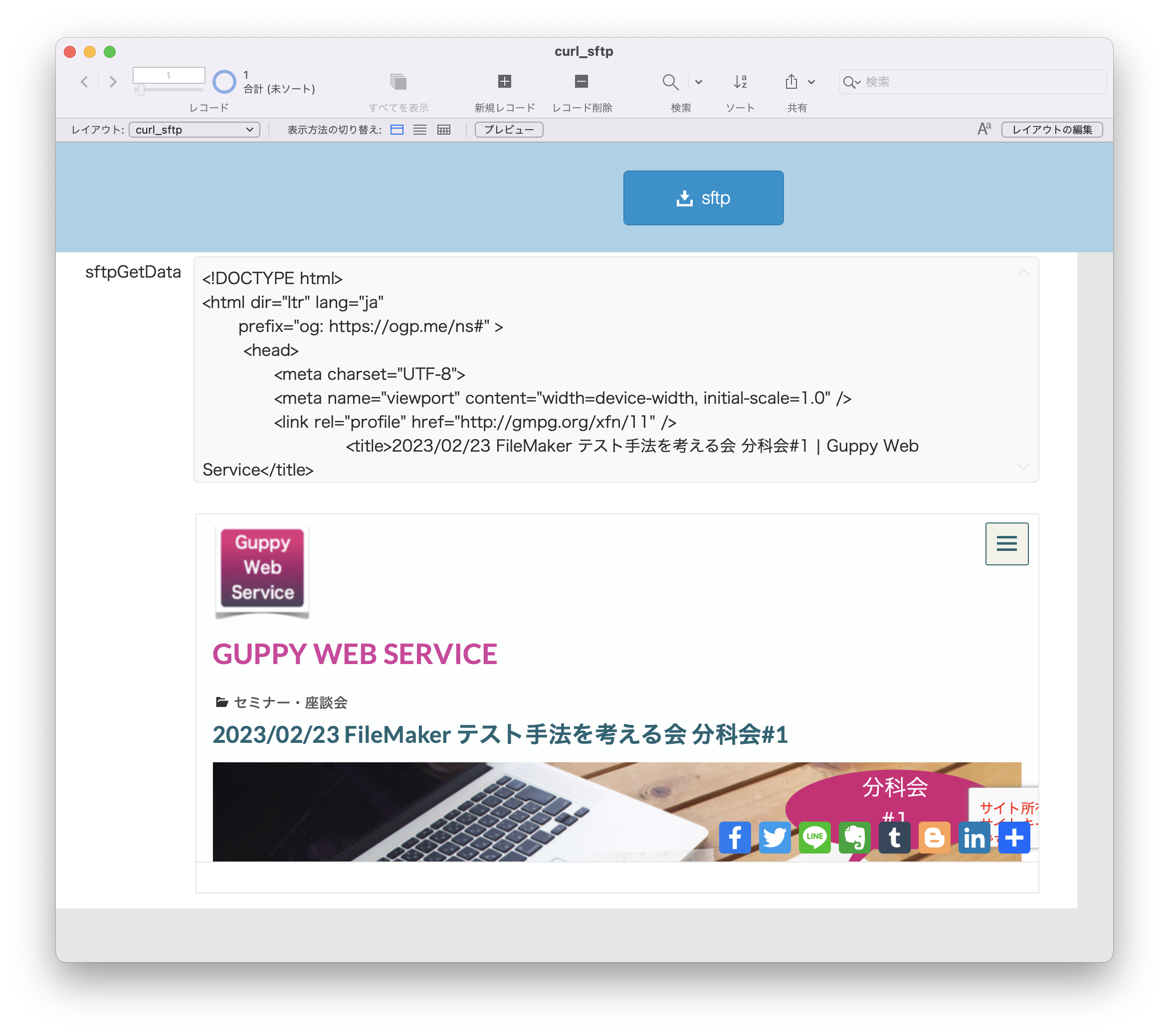Viewport: 1169px width, 1036px height.
Task: Click すべてを表示 to show all records
Action: point(397,82)
